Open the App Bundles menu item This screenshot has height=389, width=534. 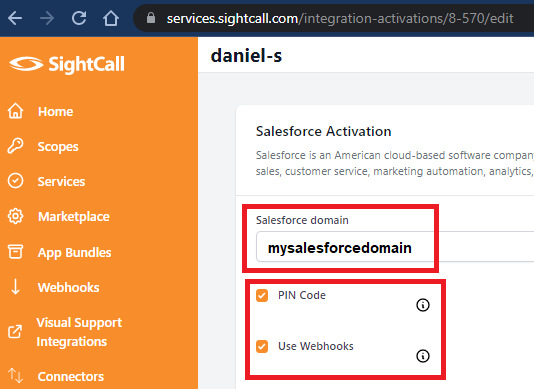point(75,253)
